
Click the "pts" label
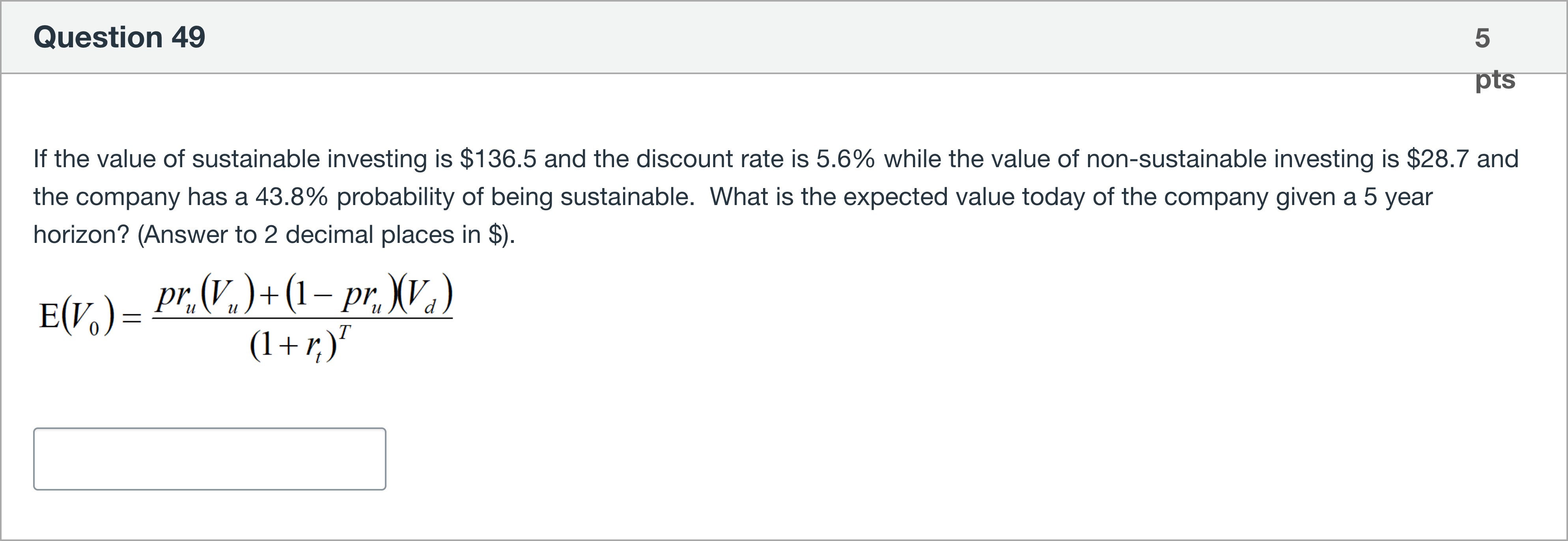[1495, 80]
